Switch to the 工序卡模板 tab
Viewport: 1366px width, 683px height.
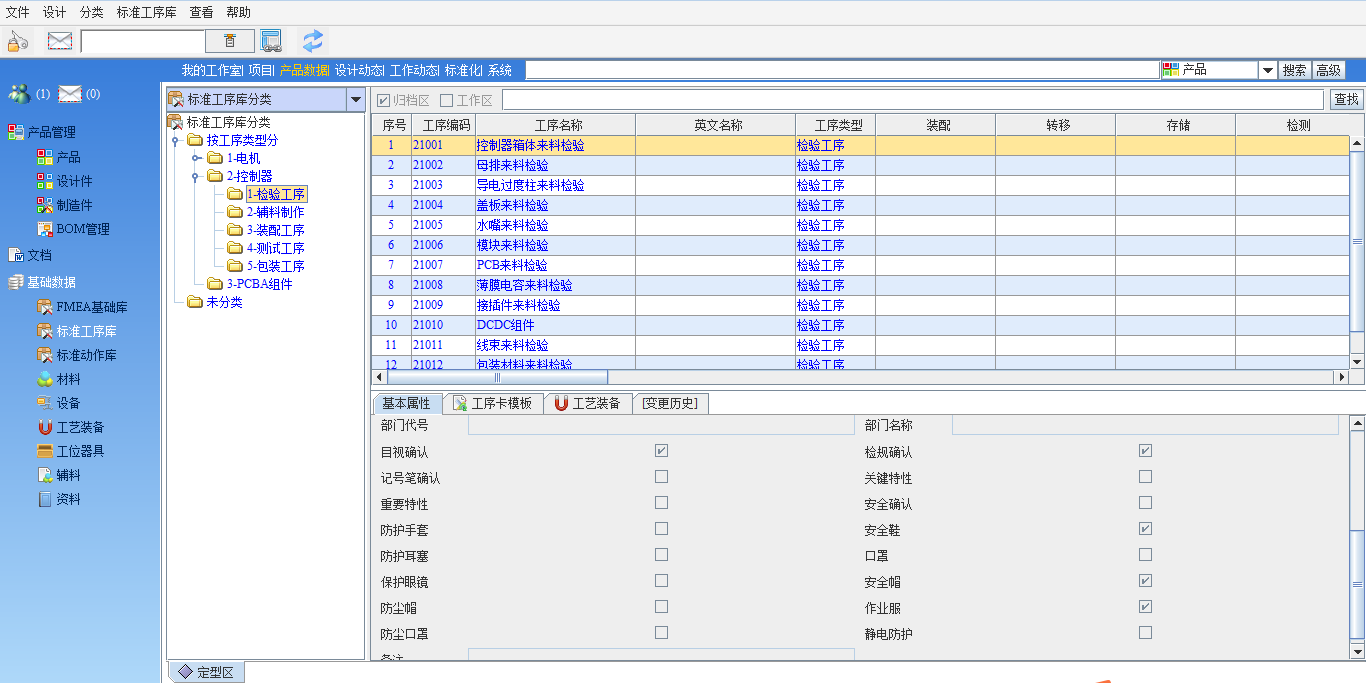pos(492,403)
